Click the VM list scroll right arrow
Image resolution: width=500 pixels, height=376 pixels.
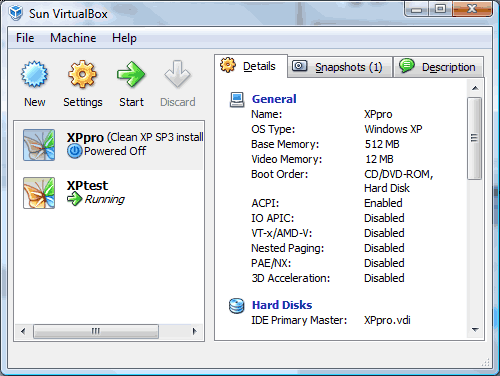(x=195, y=331)
